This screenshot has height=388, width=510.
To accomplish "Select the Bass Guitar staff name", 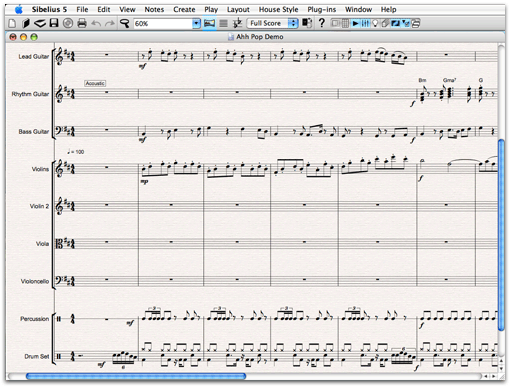I will pos(34,132).
